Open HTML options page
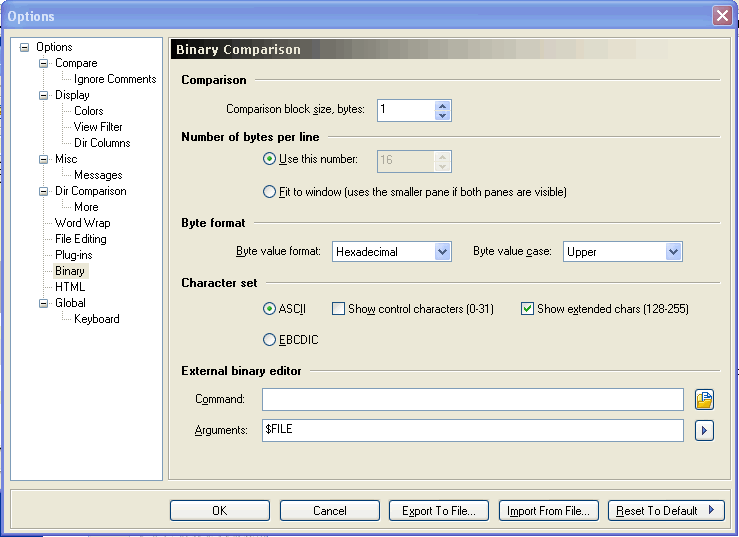The height and width of the screenshot is (537, 739). tap(70, 287)
